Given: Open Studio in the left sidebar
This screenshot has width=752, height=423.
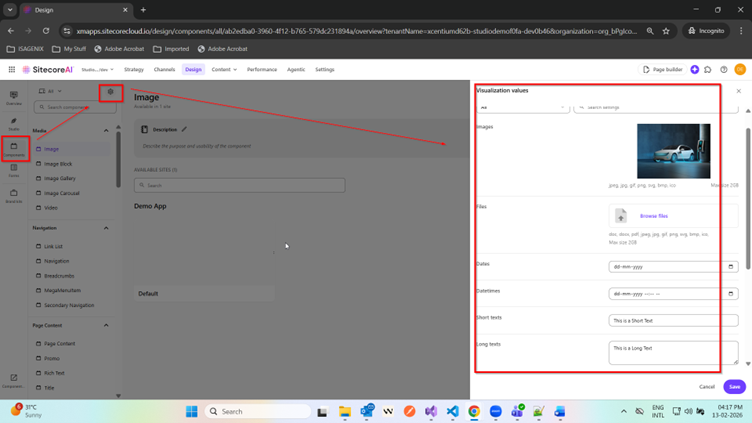Looking at the screenshot, I should 14,124.
